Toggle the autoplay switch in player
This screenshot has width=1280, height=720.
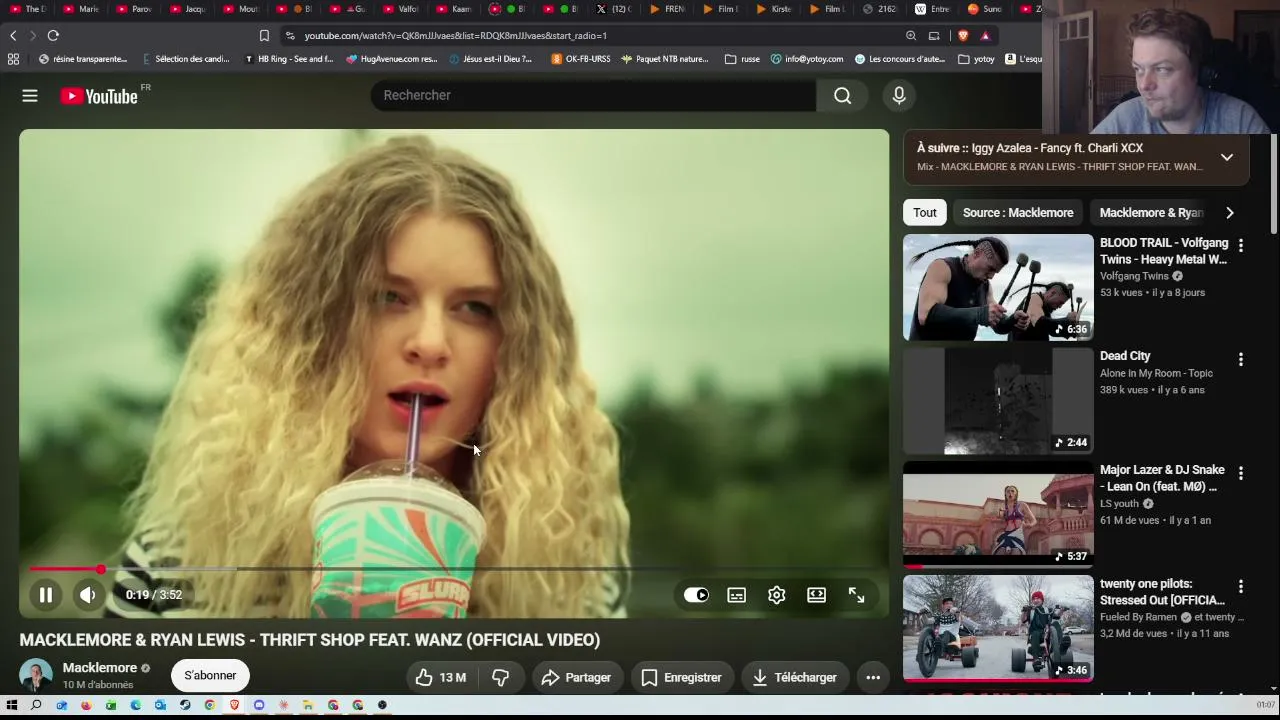coord(696,595)
